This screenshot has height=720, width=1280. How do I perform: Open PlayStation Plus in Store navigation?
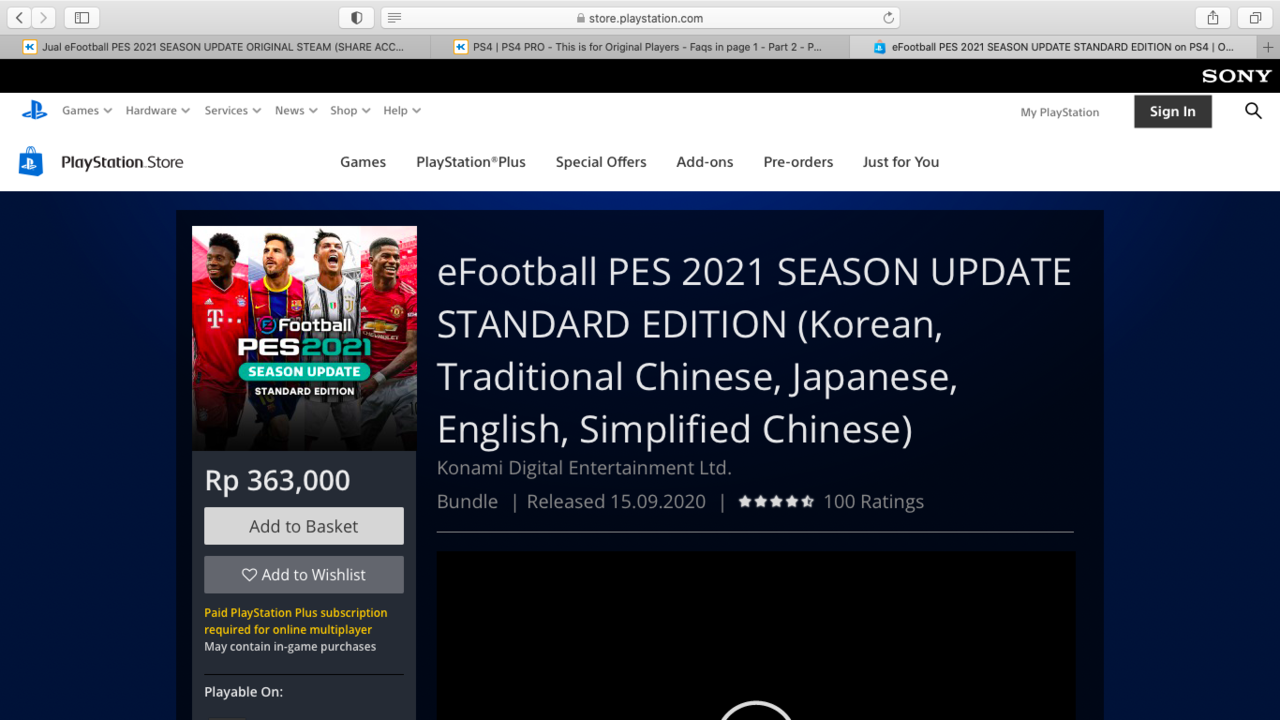point(471,162)
